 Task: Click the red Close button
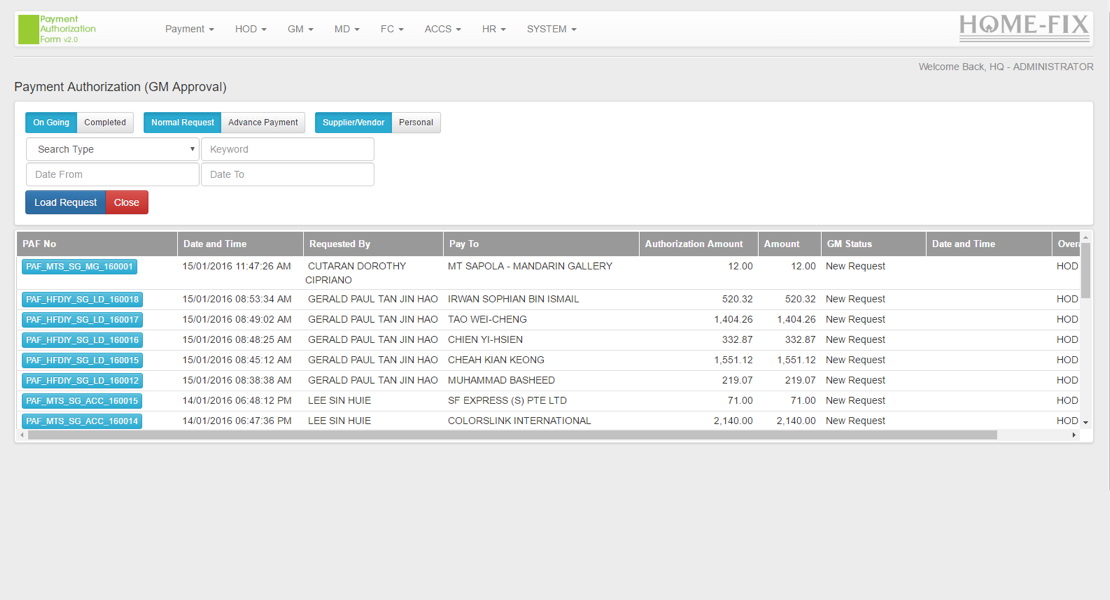coord(126,202)
